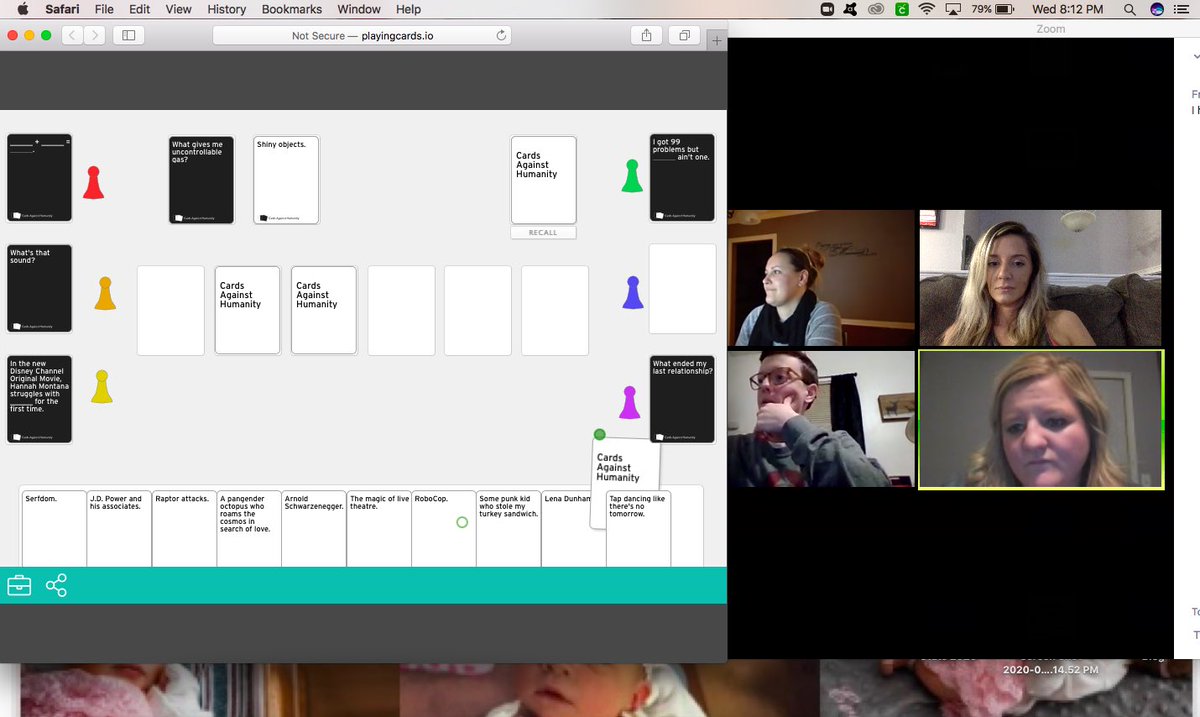Click the 'I got 99 problems' black card

coord(682,177)
